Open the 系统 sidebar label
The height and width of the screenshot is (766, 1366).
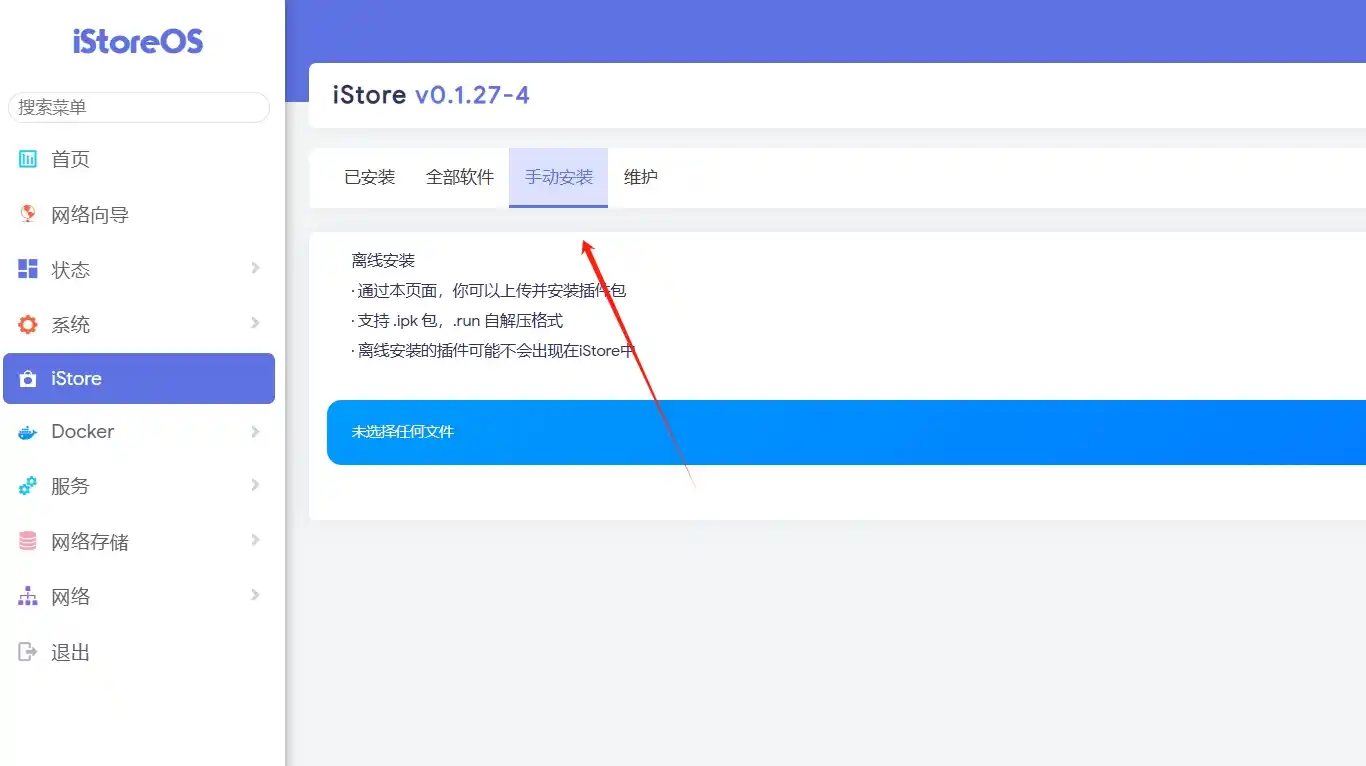[x=71, y=325]
